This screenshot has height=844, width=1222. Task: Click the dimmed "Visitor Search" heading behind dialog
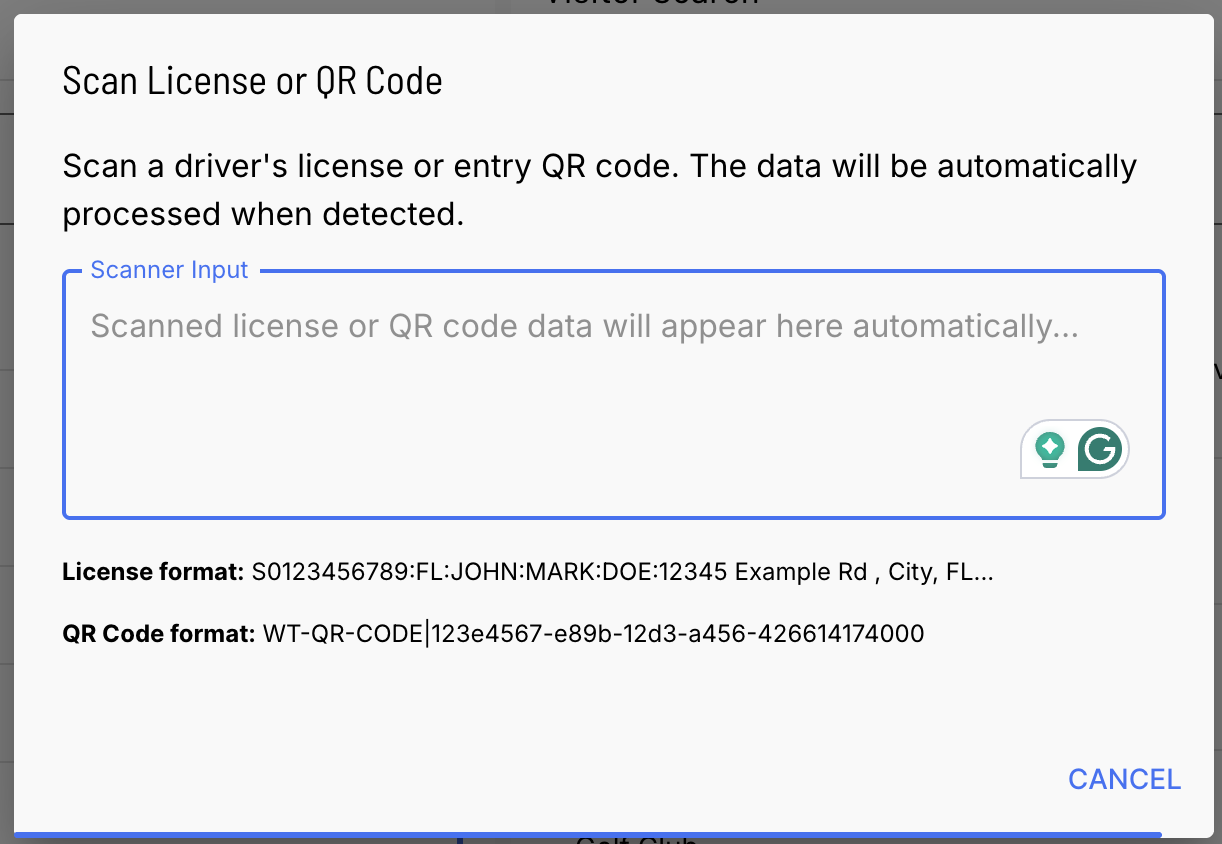(651, 5)
